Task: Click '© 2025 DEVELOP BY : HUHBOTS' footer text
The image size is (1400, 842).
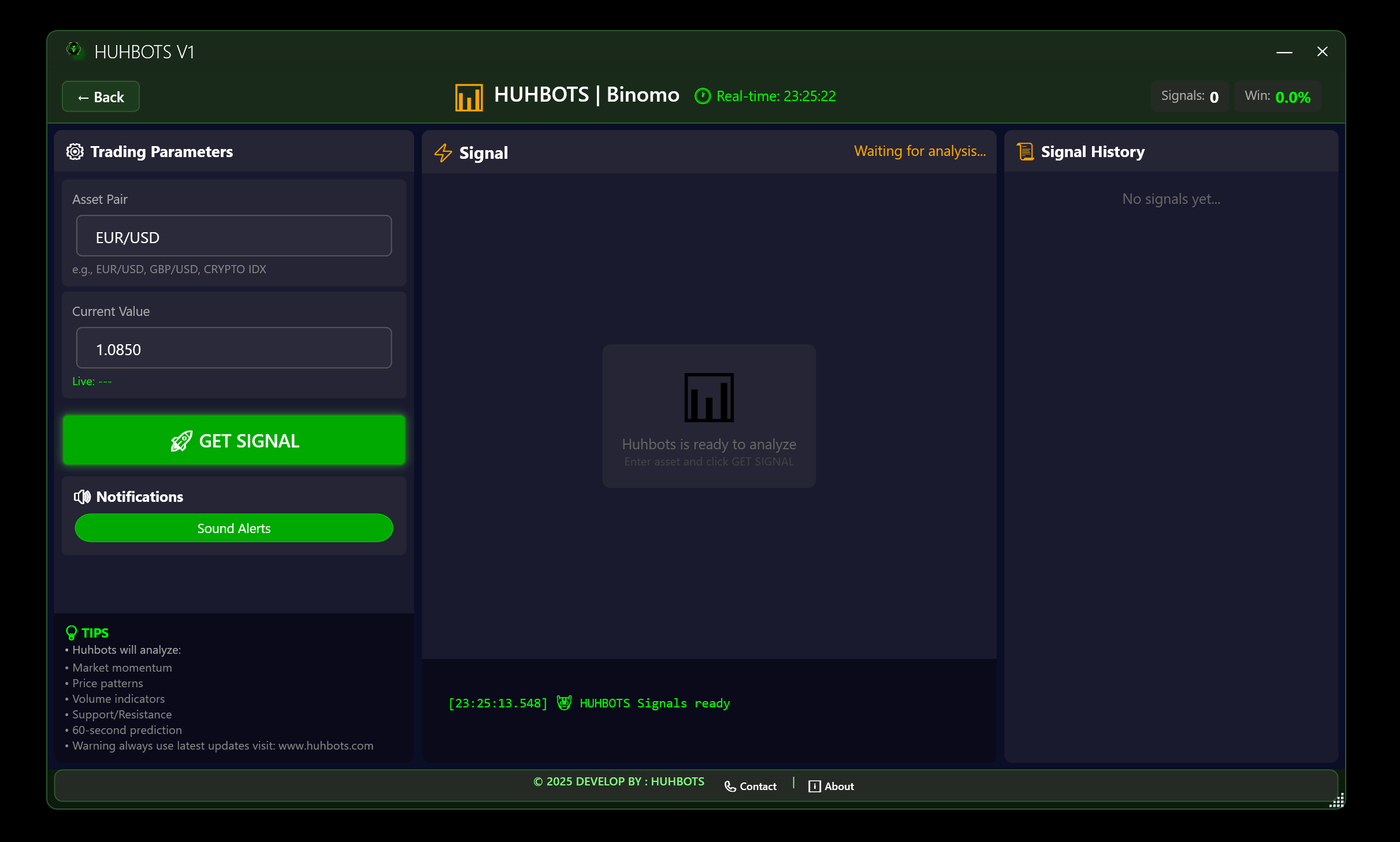Action: click(x=619, y=782)
